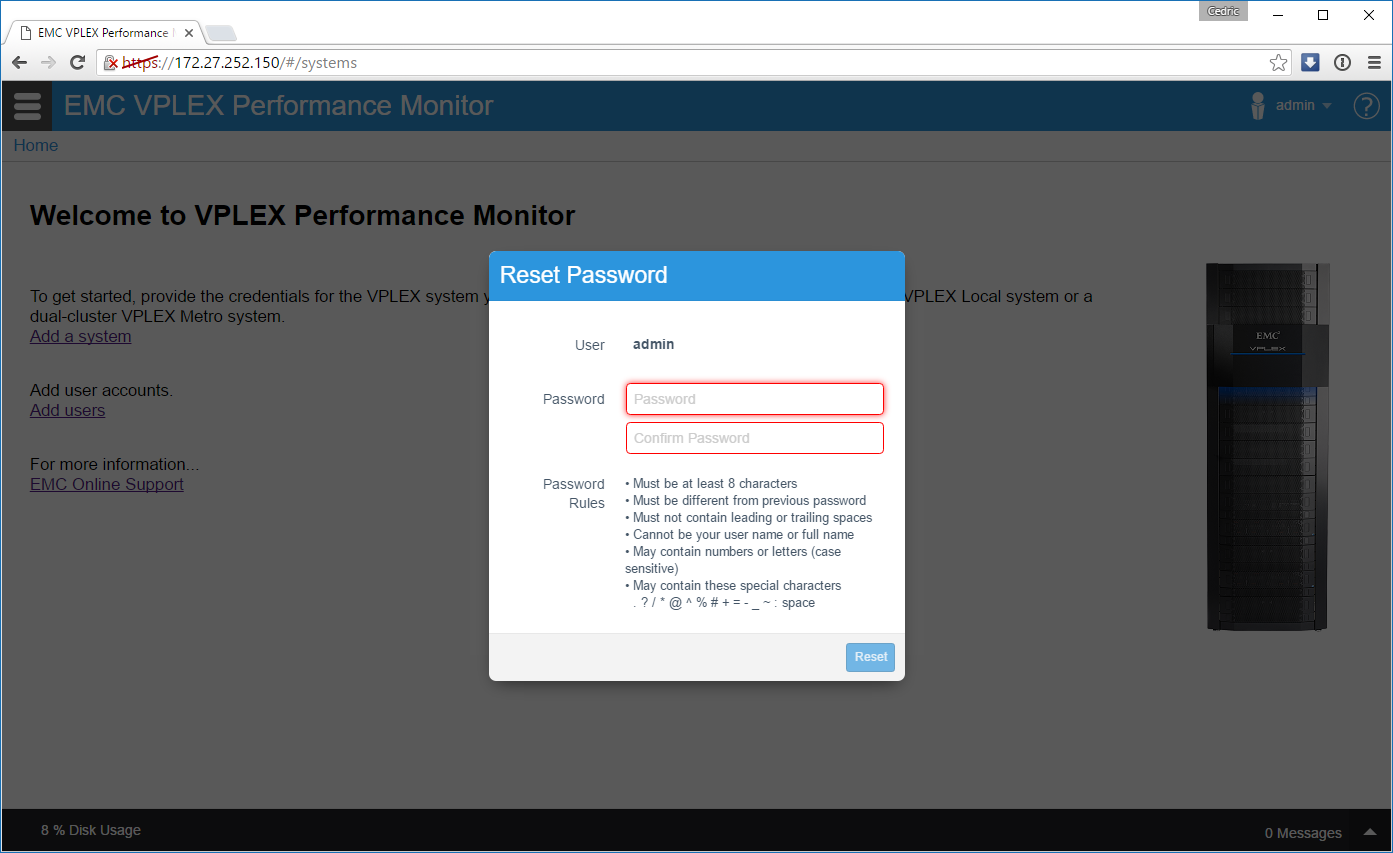Click the insecure HTTPS warning icon
Viewport: 1393px width, 853px height.
(112, 63)
